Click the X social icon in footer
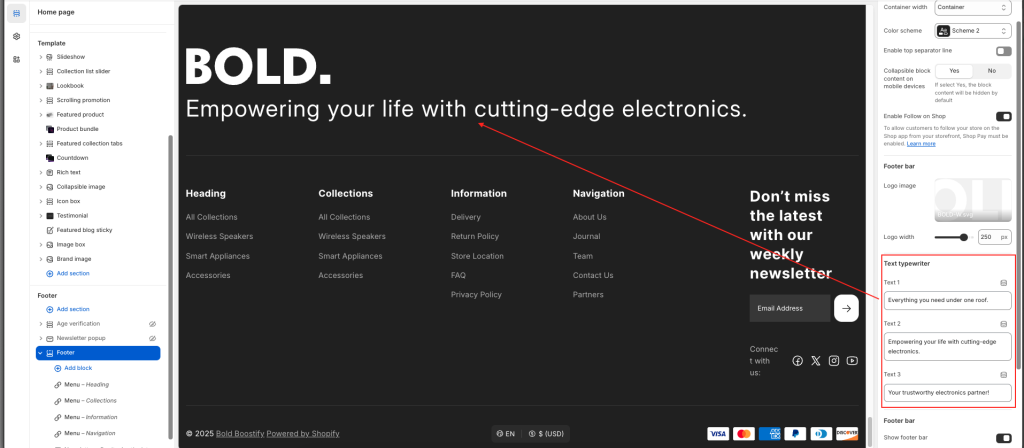Viewport: 1024px width, 448px height. (816, 360)
